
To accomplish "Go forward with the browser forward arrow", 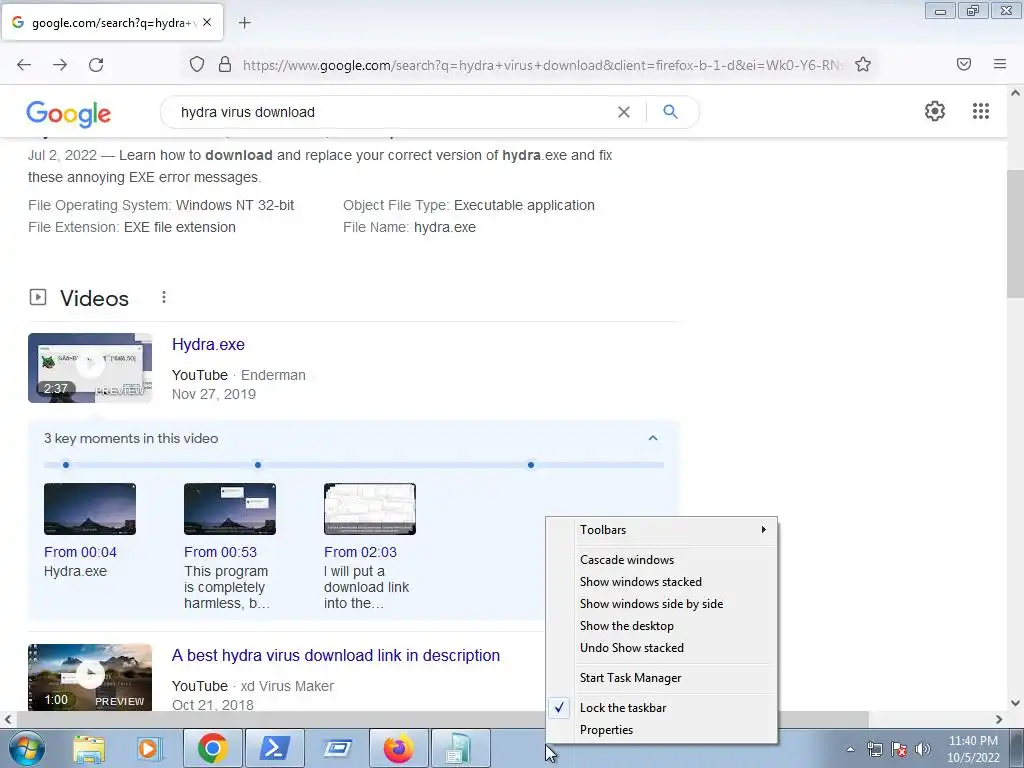I will coord(60,65).
